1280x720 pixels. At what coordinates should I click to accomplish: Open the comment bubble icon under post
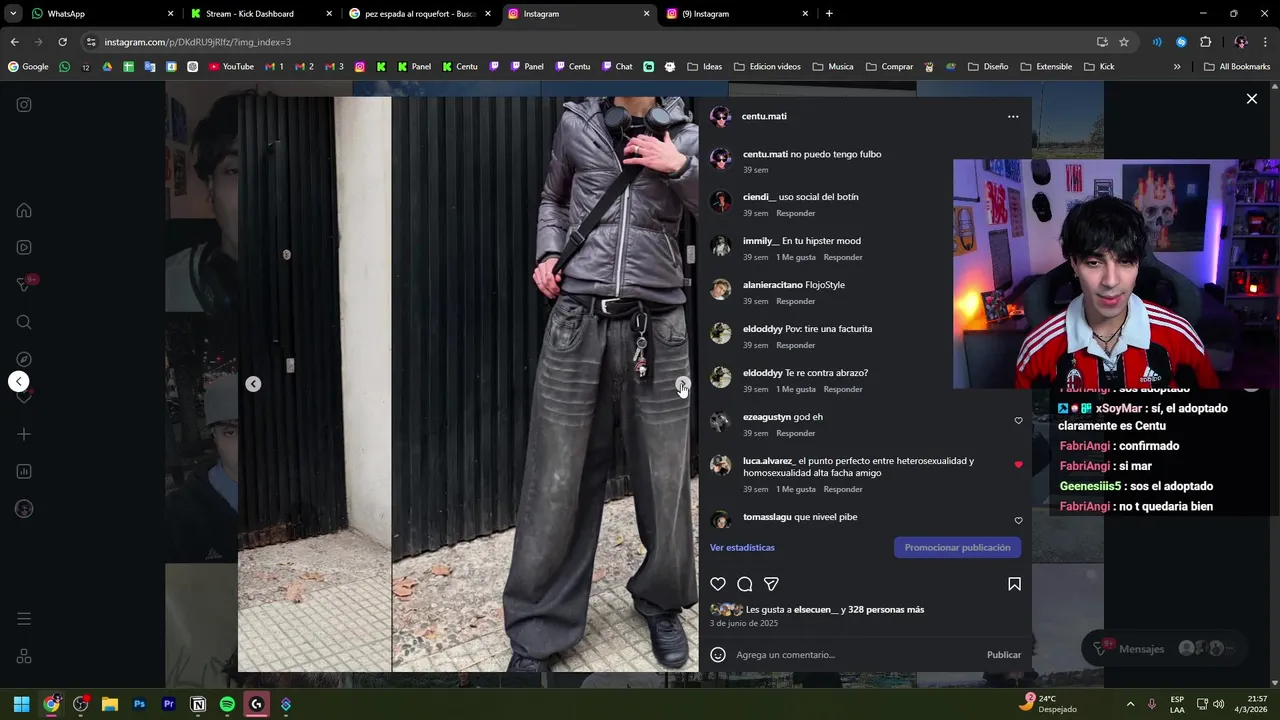tap(744, 584)
